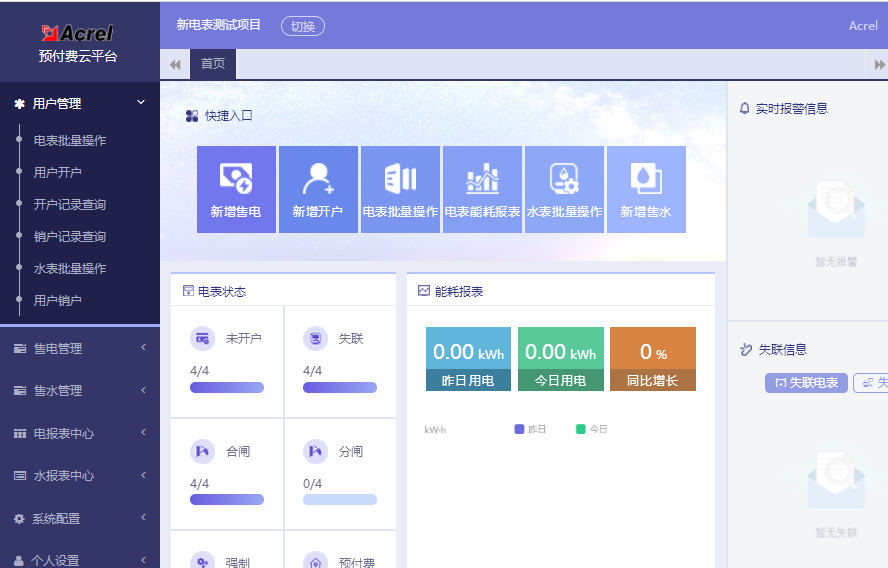Viewport: 888px width, 568px height.
Task: Expand the 售电管理 sidebar menu
Action: (80, 348)
